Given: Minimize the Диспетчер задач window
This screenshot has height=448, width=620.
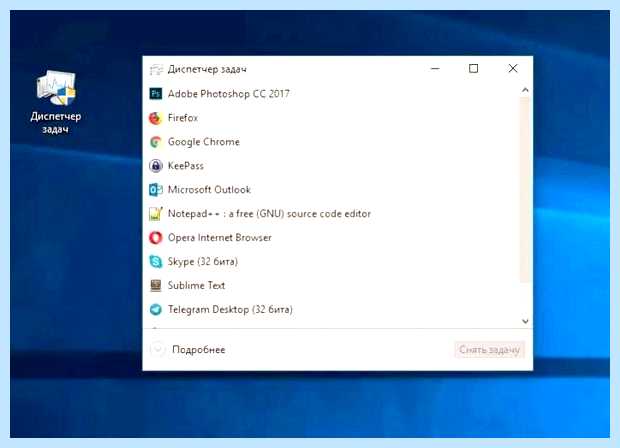Looking at the screenshot, I should click(x=435, y=69).
